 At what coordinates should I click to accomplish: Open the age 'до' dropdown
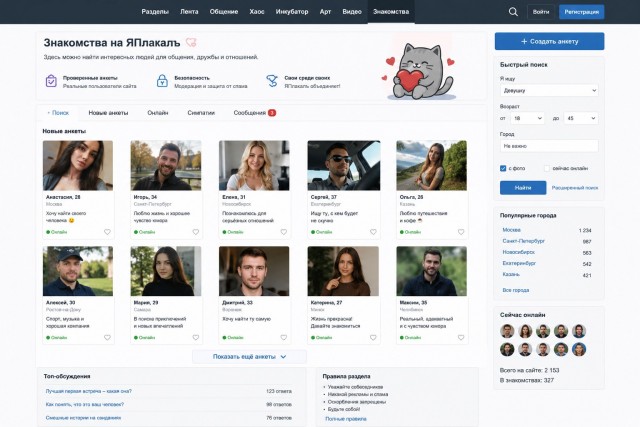581,118
